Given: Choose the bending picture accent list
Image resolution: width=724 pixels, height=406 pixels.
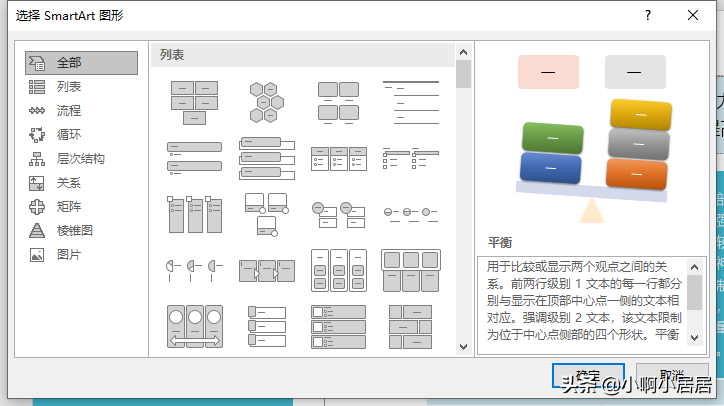Looking at the screenshot, I should (x=266, y=214).
